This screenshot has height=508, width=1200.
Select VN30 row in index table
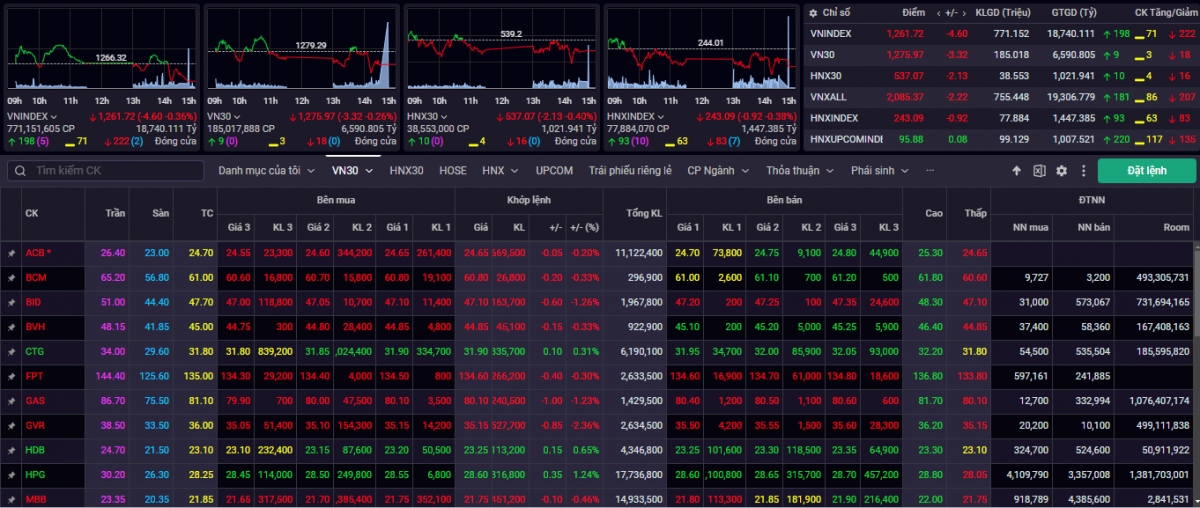pyautogui.click(x=1000, y=55)
